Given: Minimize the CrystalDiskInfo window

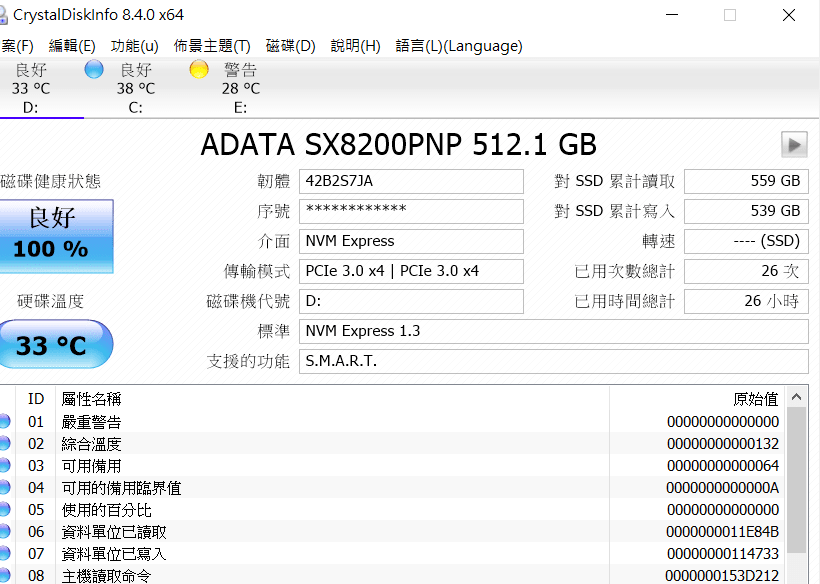Looking at the screenshot, I should click(672, 15).
